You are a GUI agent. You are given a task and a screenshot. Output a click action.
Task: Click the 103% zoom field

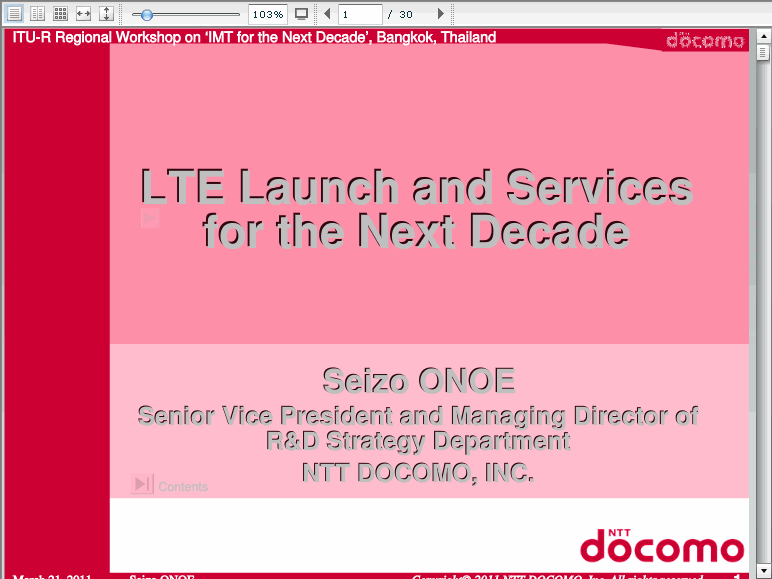tap(268, 14)
